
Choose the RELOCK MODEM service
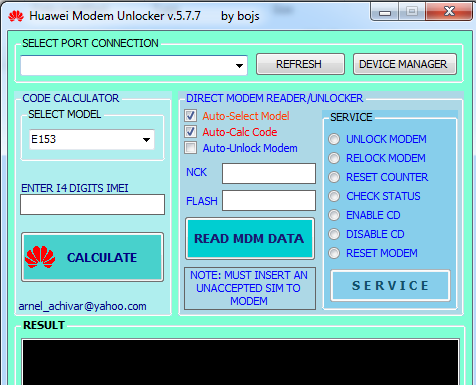coord(334,158)
